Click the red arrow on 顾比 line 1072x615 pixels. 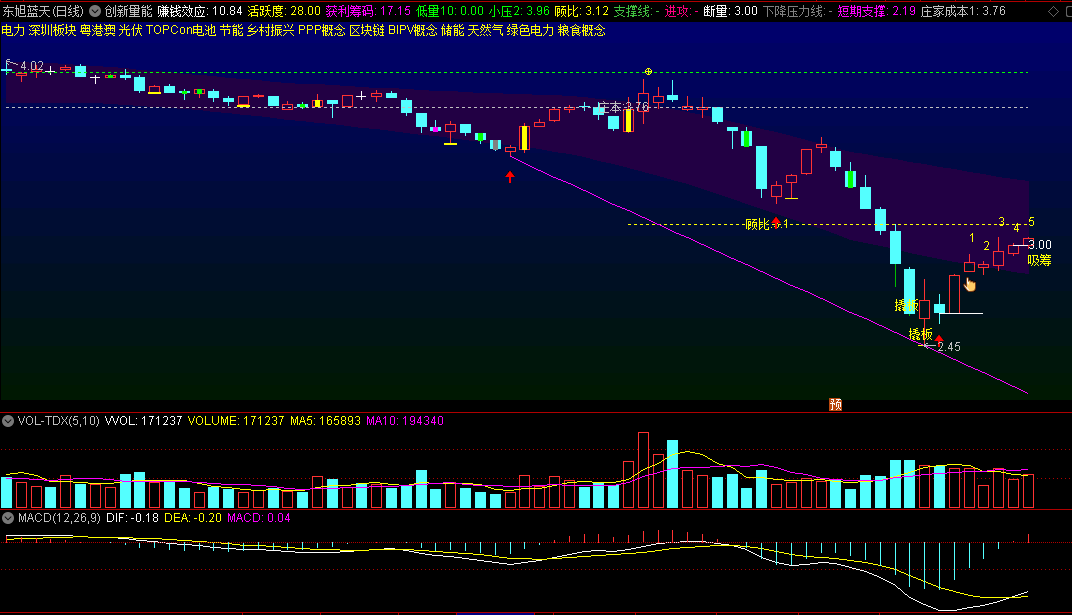(x=776, y=222)
